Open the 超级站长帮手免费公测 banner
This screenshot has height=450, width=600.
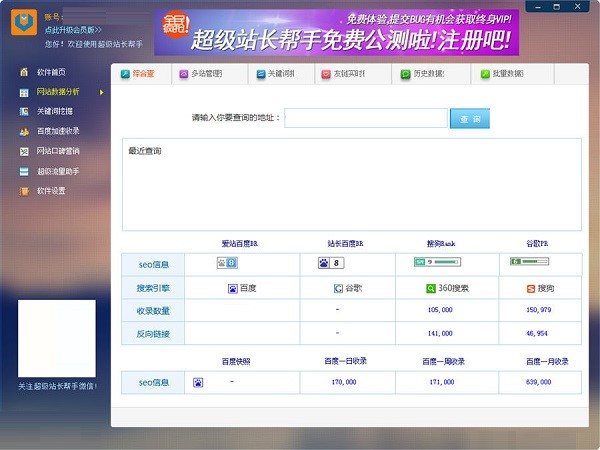pyautogui.click(x=336, y=33)
